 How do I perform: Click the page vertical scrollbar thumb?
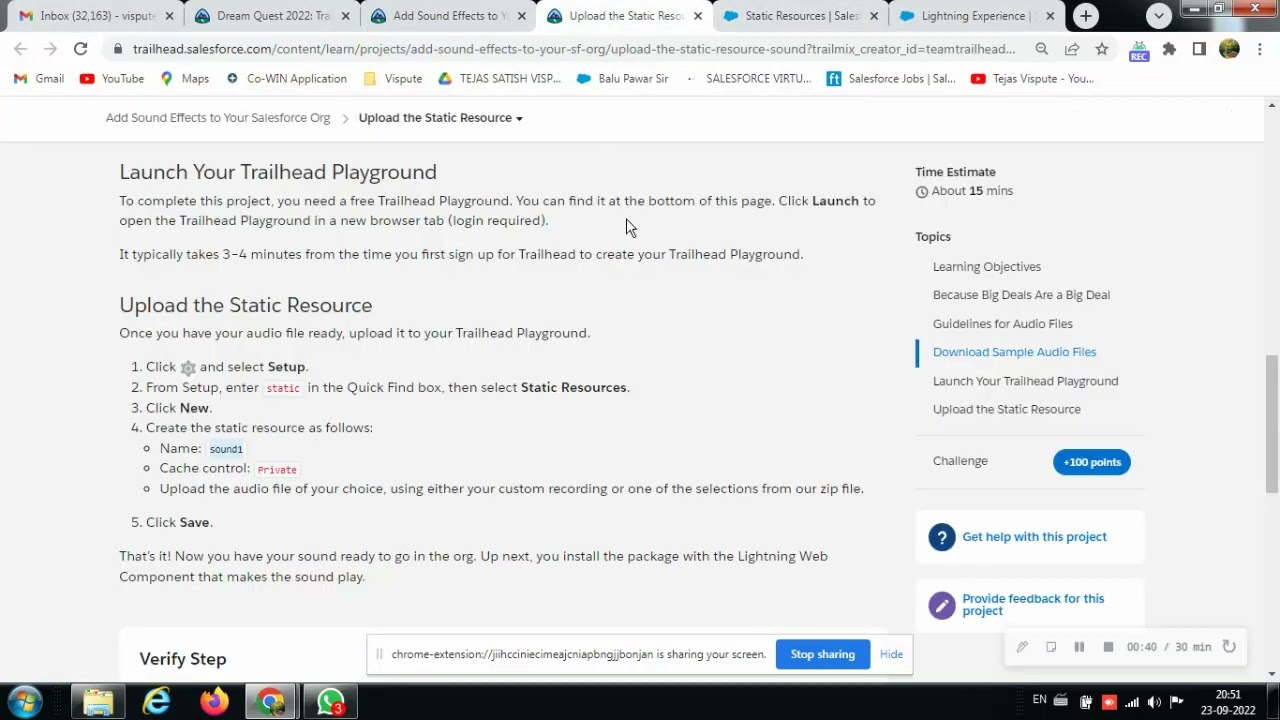(1272, 424)
